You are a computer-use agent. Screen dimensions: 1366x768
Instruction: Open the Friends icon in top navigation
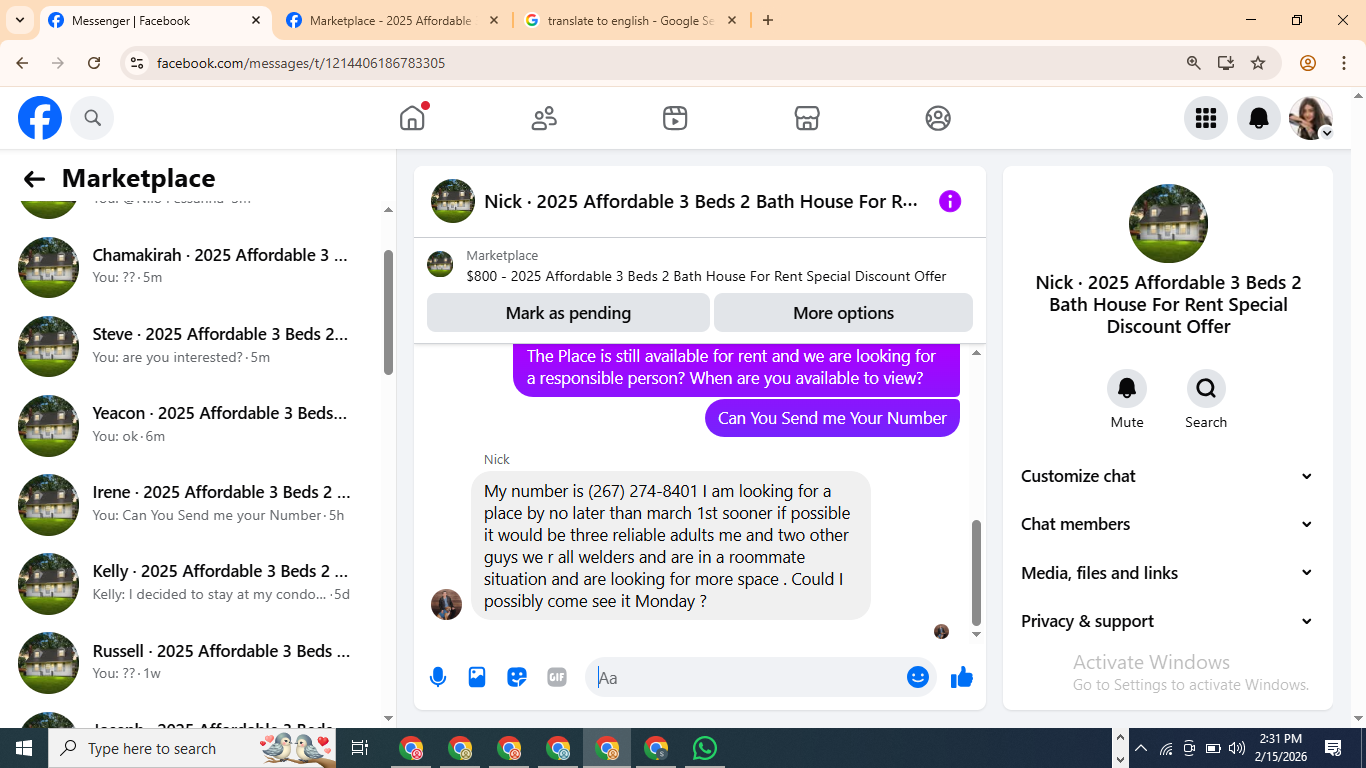(x=544, y=118)
